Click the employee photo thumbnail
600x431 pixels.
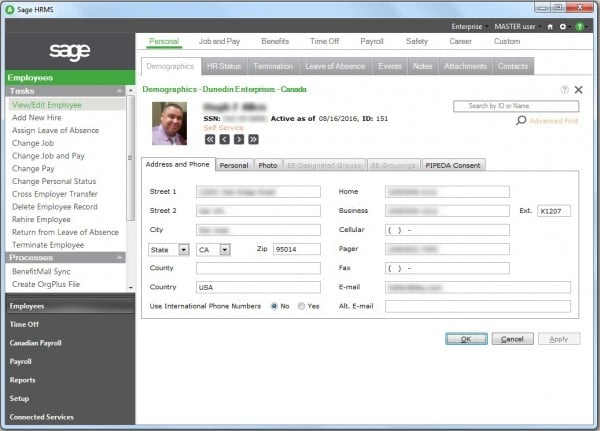(169, 123)
